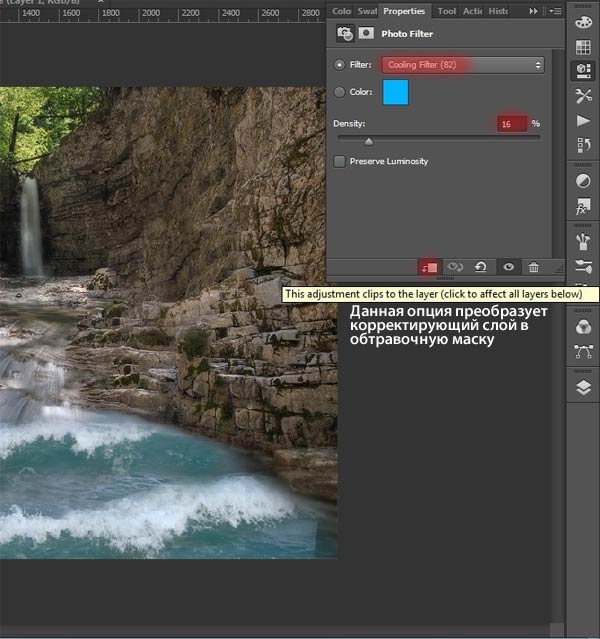Open Brush panel icon in dock
The image size is (600, 639).
583,266
